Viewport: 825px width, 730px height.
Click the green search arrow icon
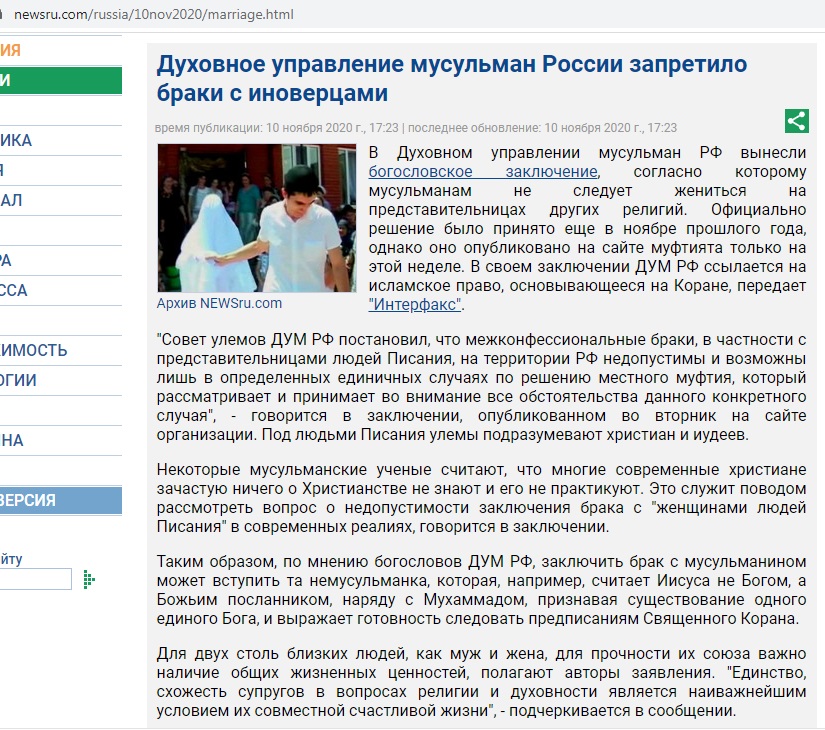(x=89, y=579)
